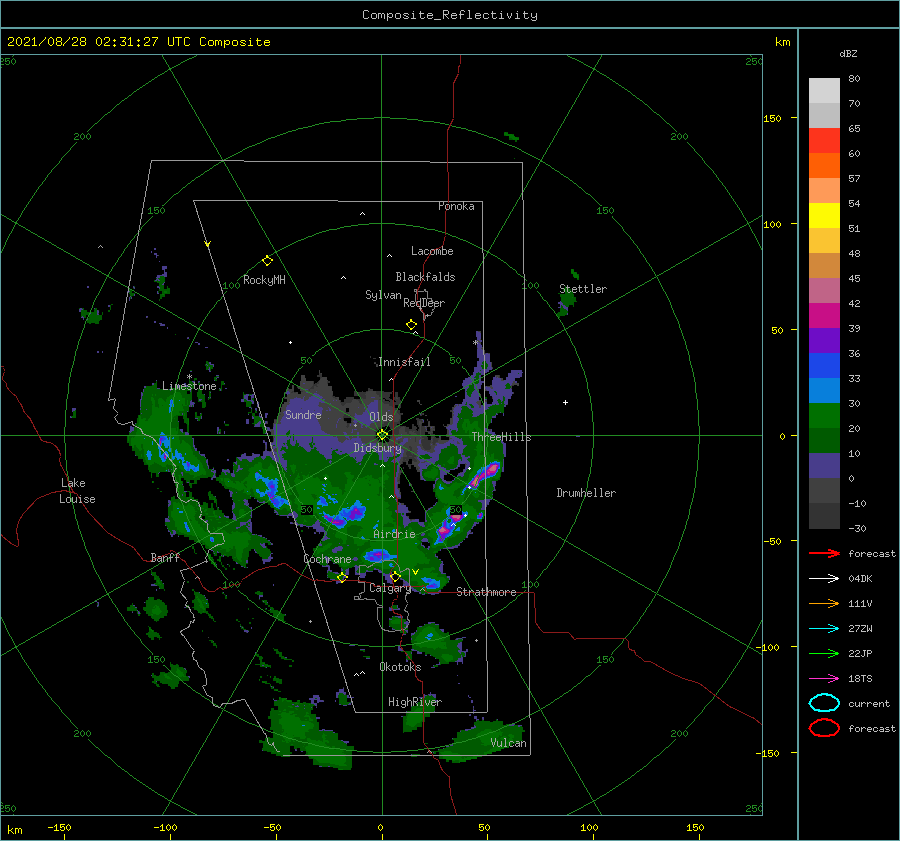
Task: Click the Calgary city label
Action: 390,588
